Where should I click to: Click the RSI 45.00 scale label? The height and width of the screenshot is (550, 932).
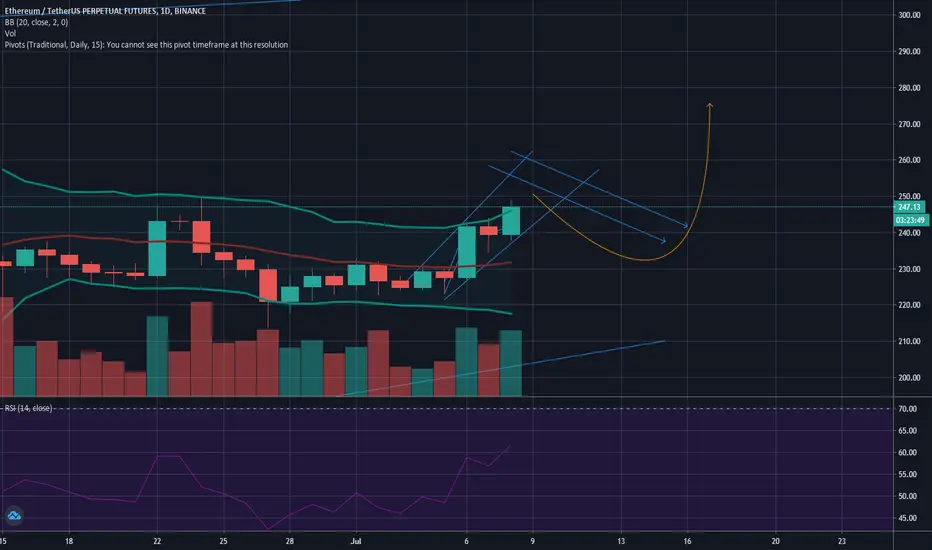(907, 518)
